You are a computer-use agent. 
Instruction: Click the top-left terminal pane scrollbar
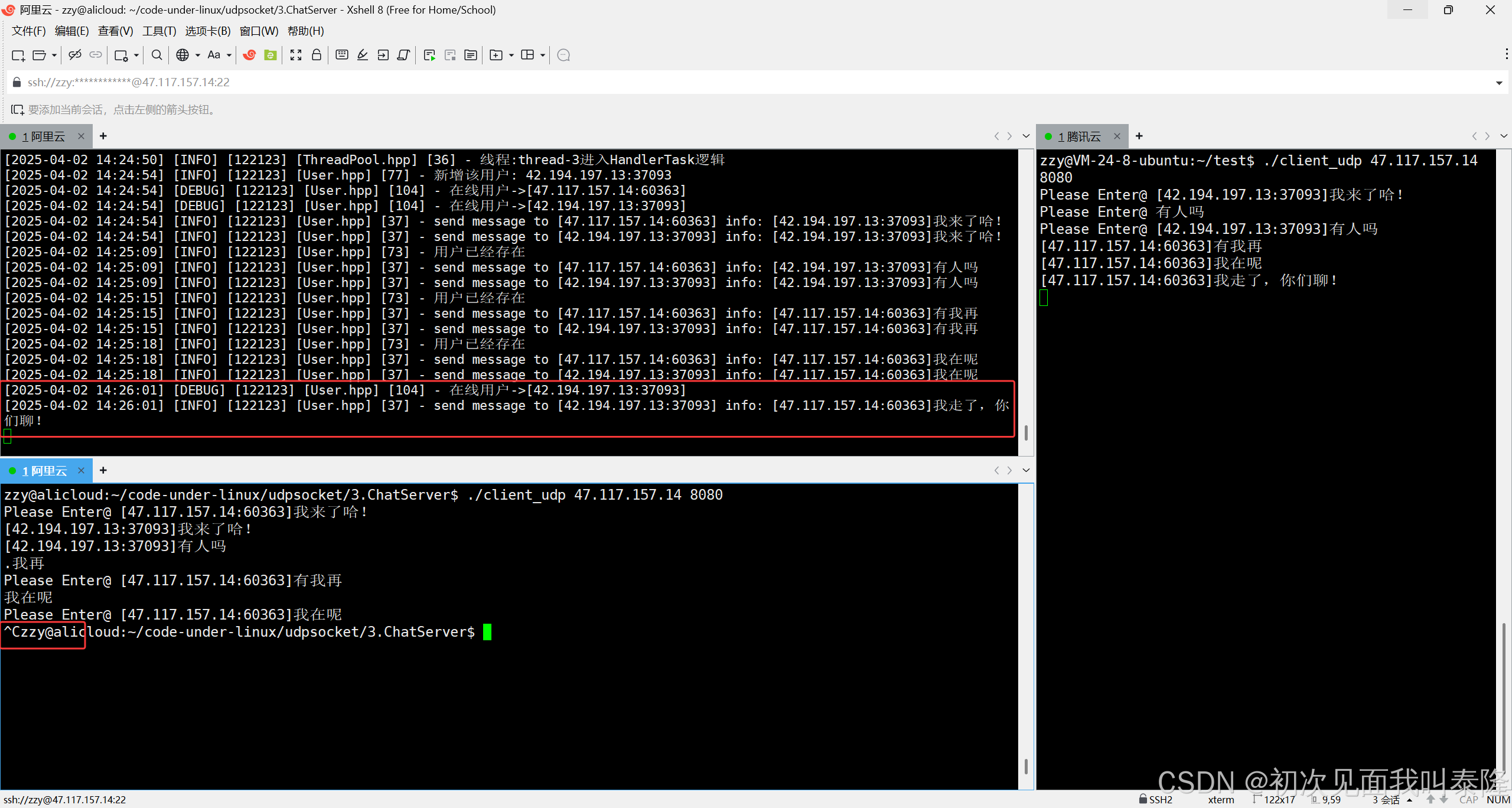(1026, 433)
